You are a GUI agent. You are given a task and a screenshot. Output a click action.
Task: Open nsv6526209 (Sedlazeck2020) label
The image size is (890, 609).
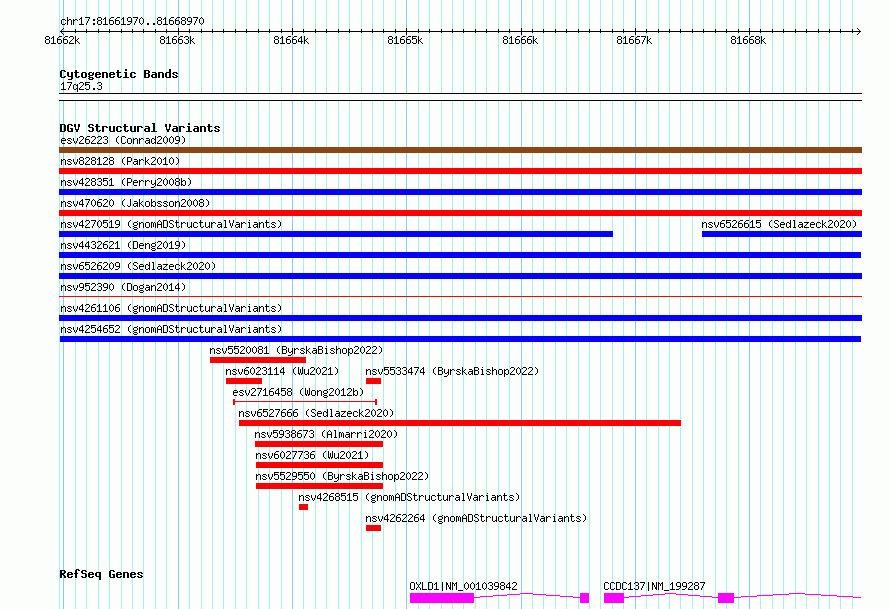(x=138, y=266)
